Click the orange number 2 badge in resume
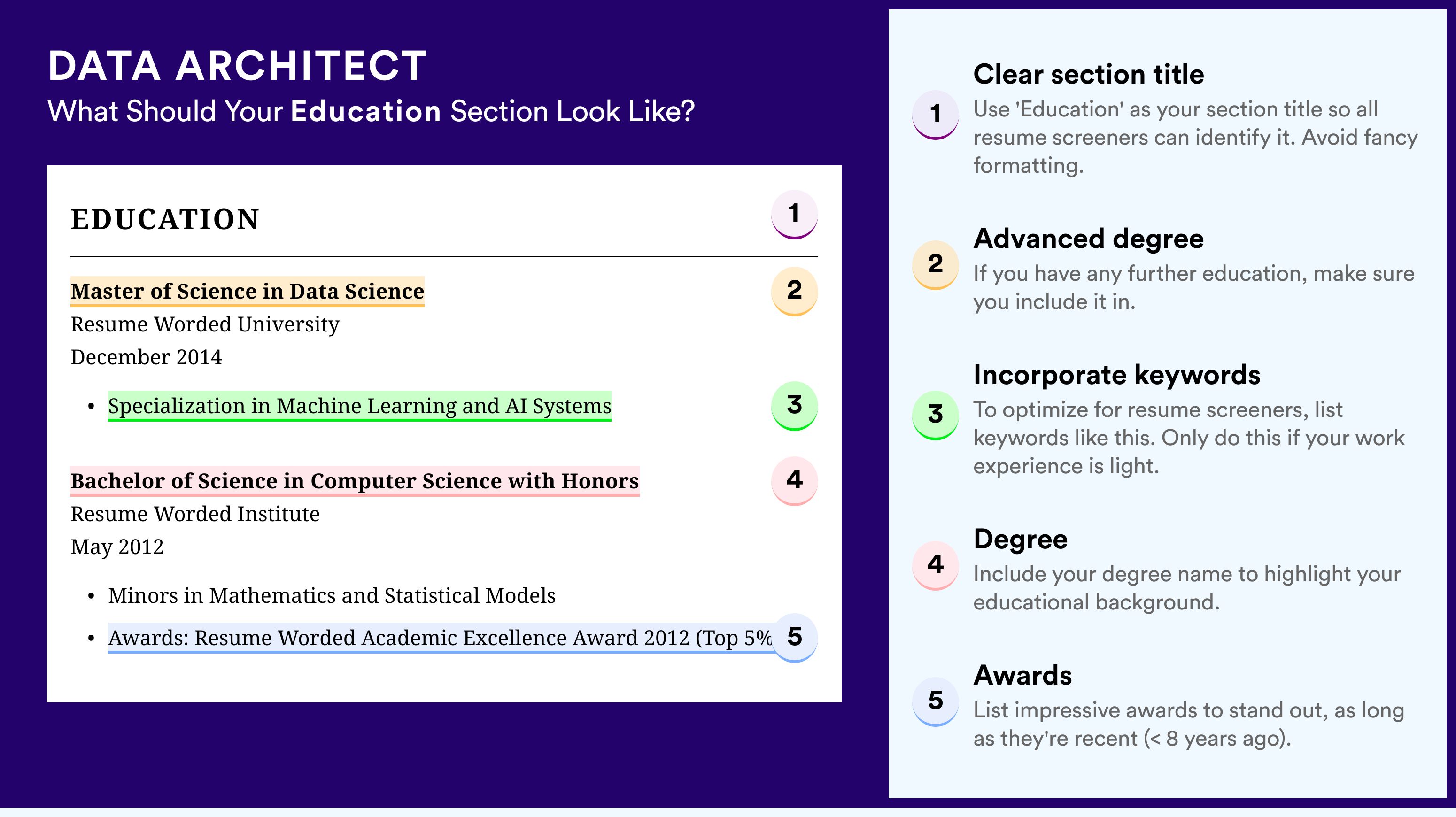 (794, 291)
